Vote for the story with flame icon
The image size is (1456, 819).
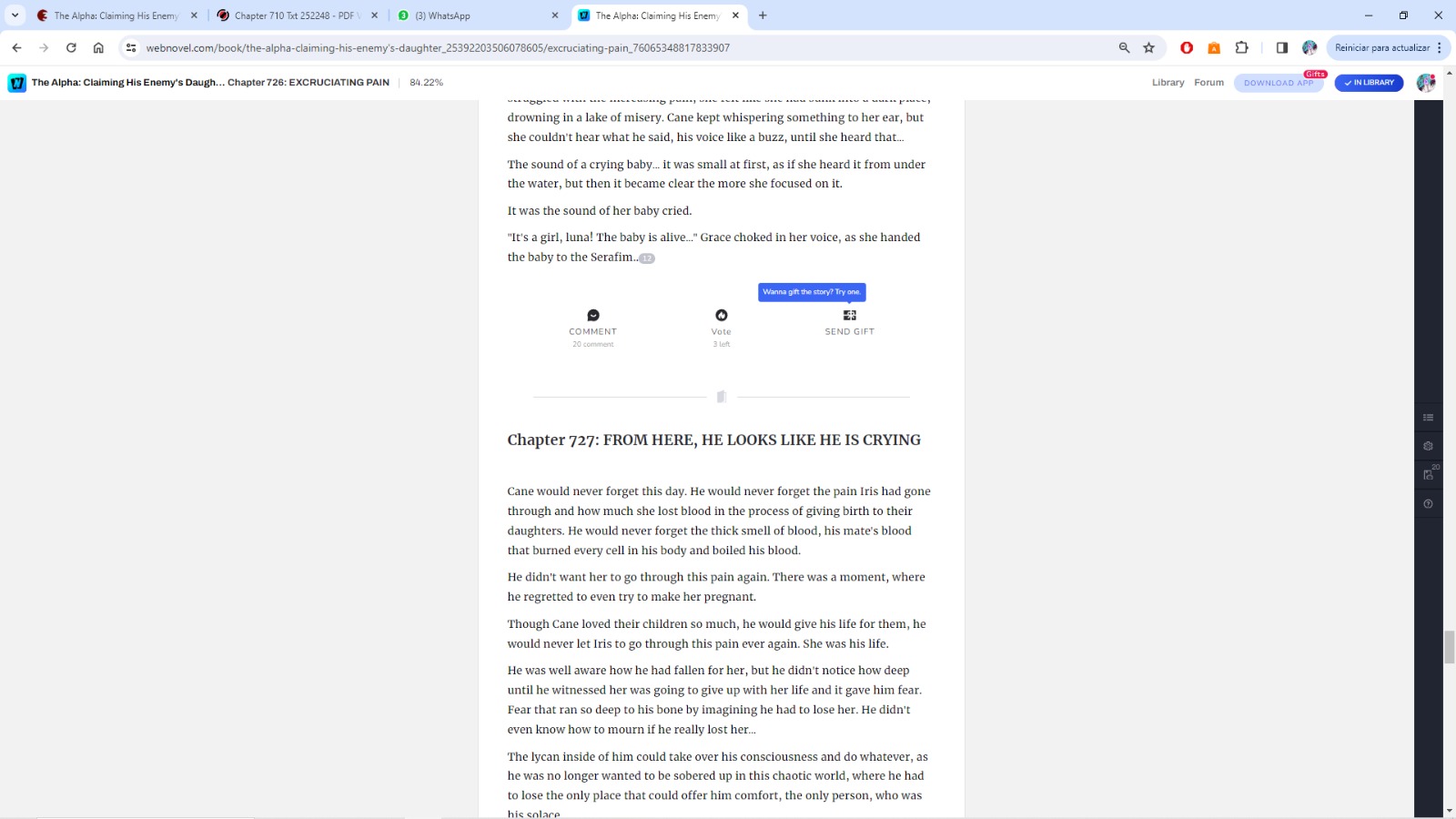(x=721, y=316)
